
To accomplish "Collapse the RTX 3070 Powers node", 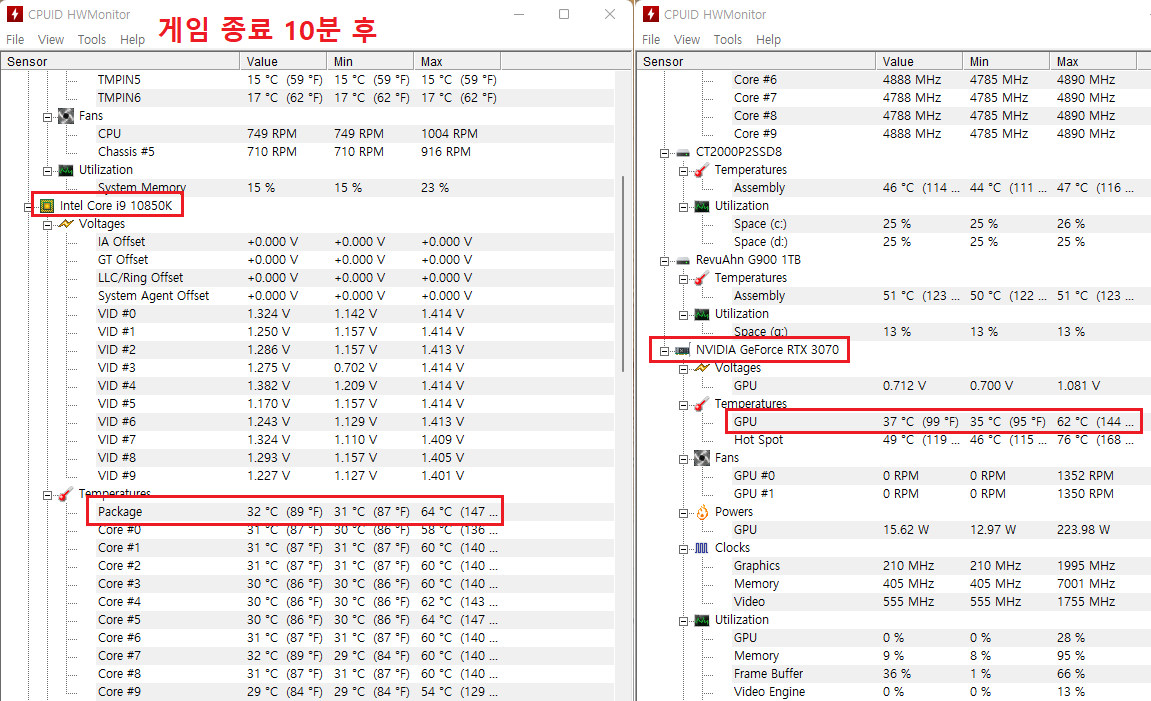I will (x=683, y=513).
